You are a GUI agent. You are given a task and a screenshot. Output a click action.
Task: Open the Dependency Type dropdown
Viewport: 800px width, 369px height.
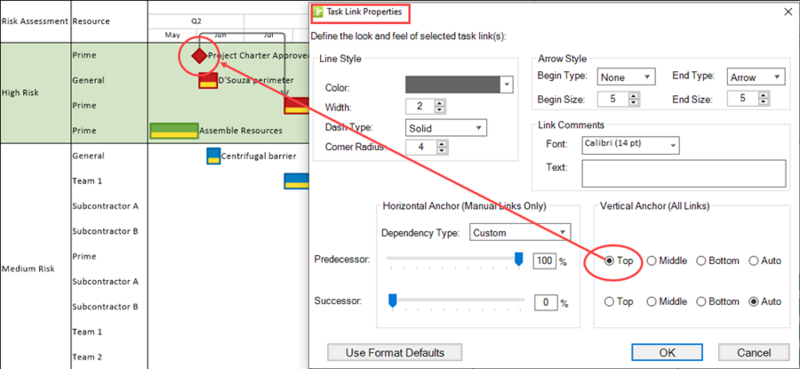(563, 233)
